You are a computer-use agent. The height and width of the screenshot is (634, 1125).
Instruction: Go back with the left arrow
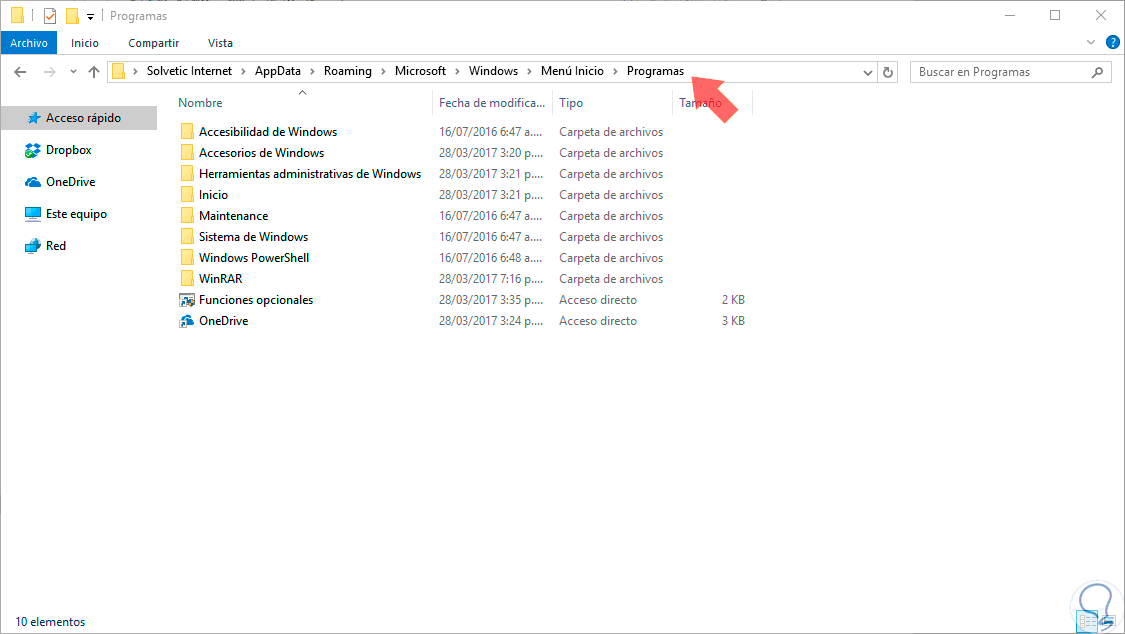click(20, 72)
